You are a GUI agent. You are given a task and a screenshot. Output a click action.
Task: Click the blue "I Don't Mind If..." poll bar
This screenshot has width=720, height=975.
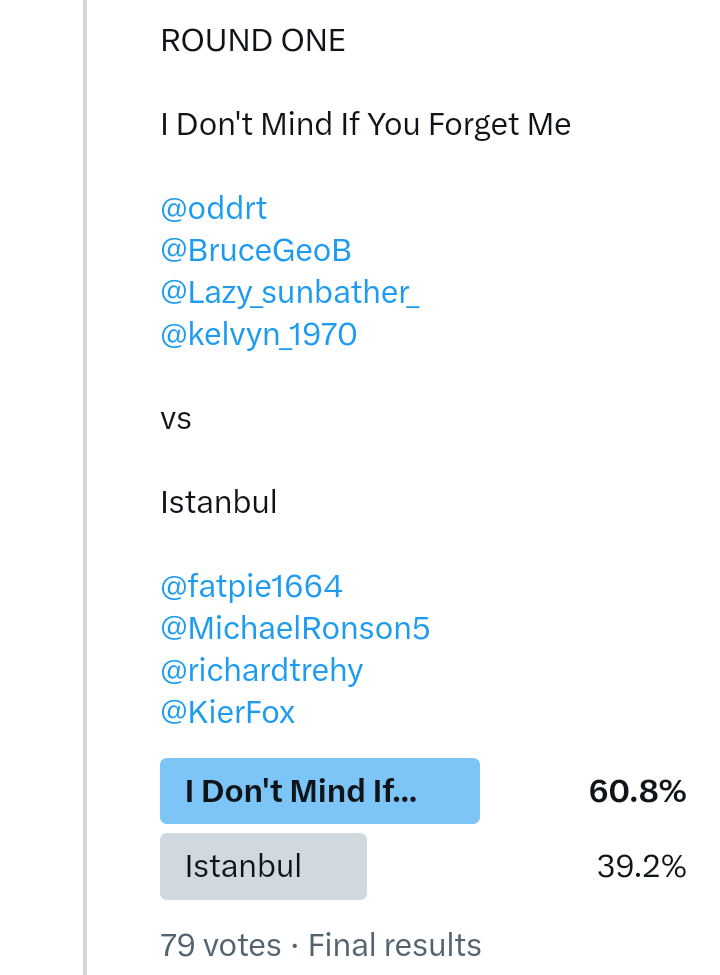pyautogui.click(x=320, y=791)
